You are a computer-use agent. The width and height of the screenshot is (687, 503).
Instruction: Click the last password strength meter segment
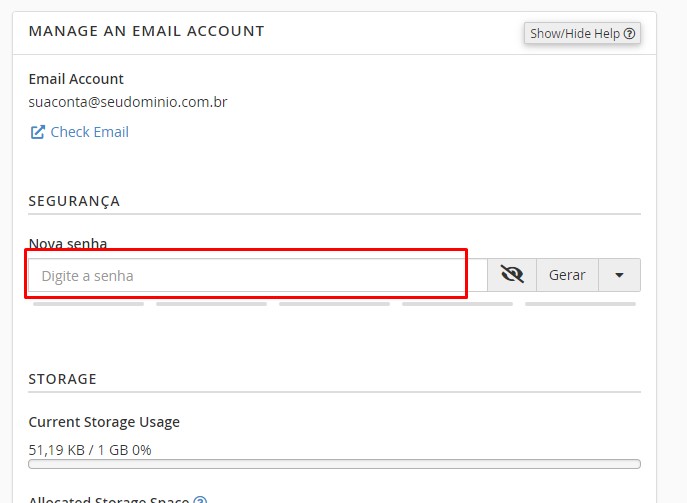[580, 303]
